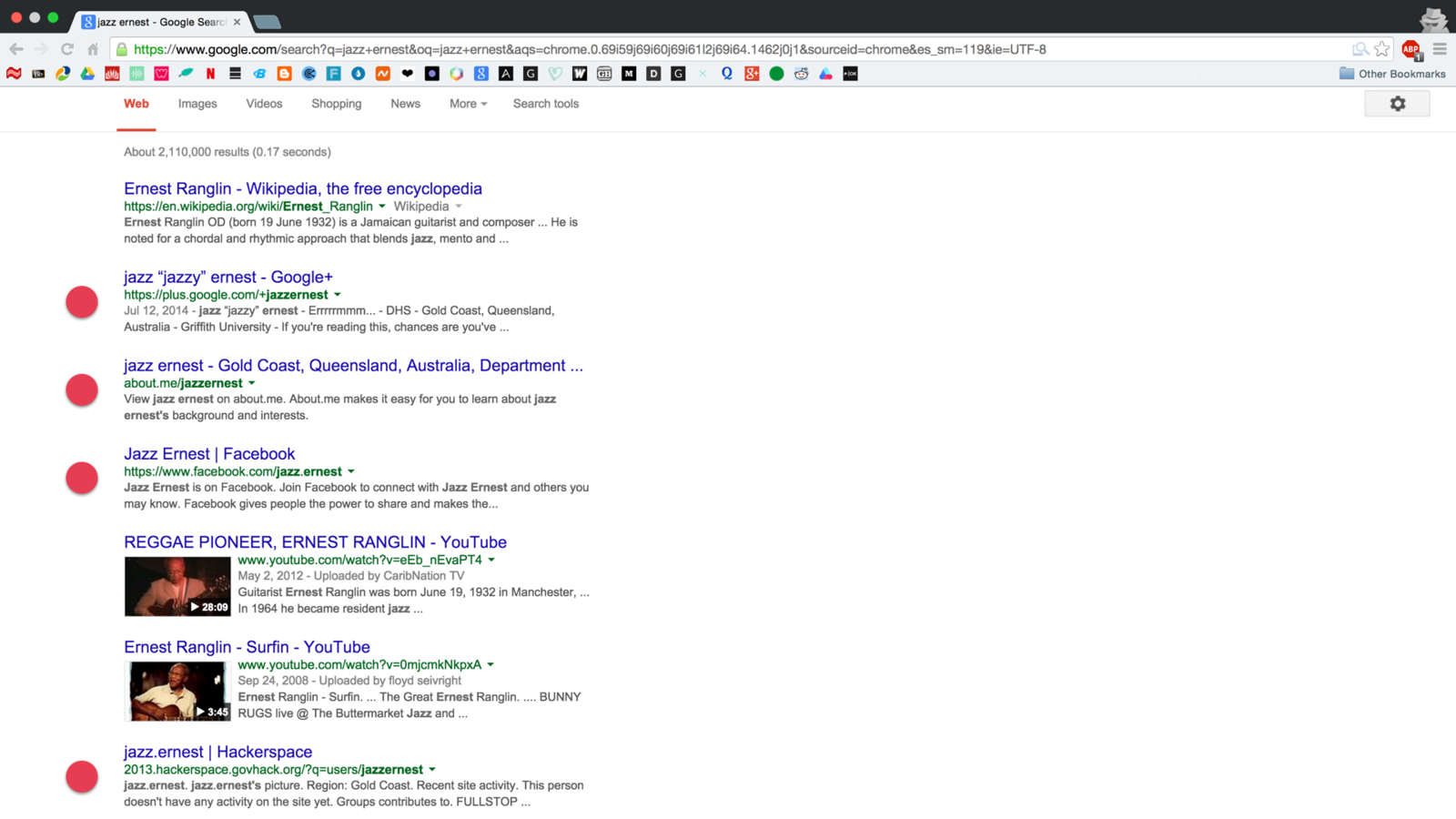Select the 'jazz ernest - Google Search' browser tab
Screen dimensions: 1456x819
click(x=160, y=21)
